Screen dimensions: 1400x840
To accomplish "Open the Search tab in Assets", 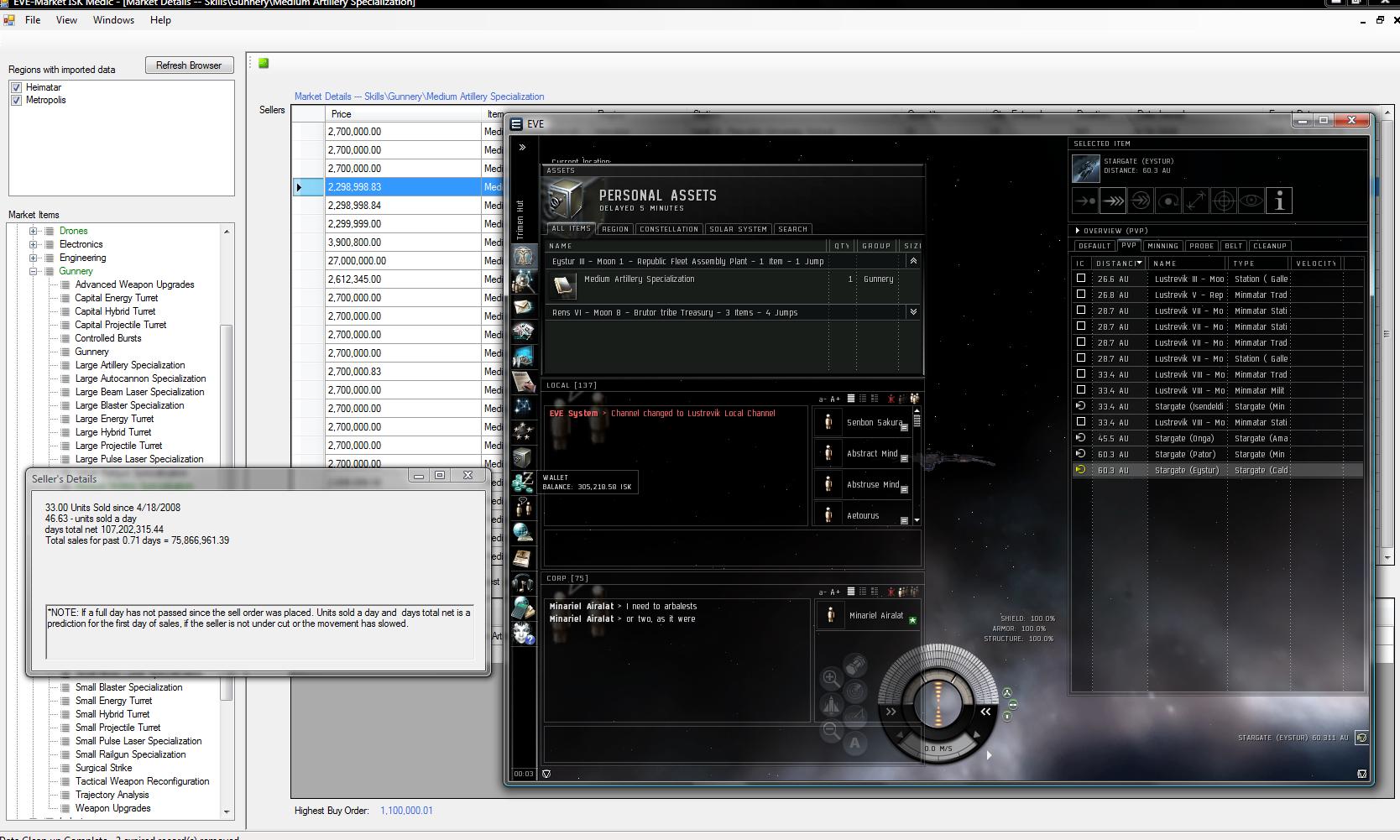I will (792, 229).
